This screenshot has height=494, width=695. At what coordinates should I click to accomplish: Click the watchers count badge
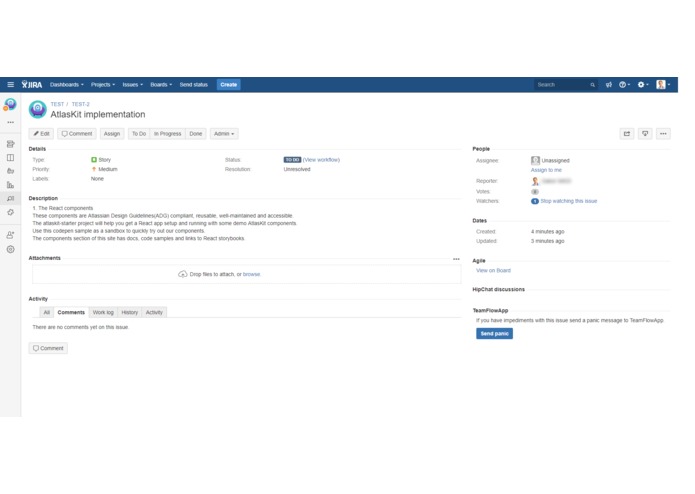tap(535, 201)
